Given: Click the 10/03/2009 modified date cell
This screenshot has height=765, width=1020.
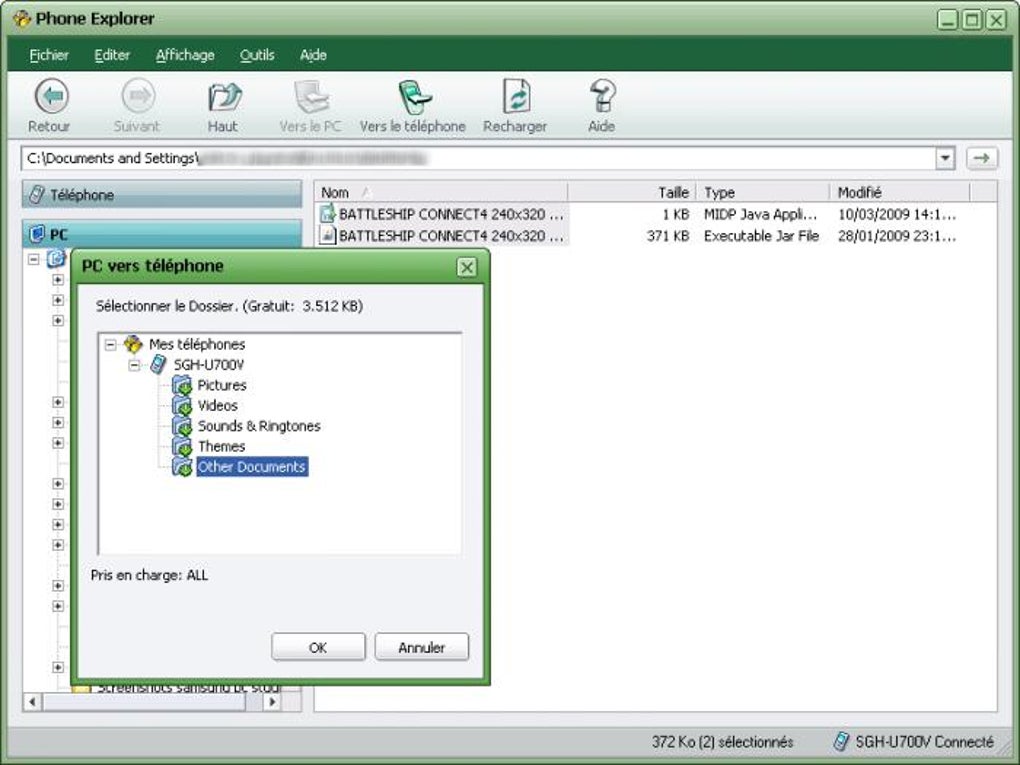Looking at the screenshot, I should pos(897,214).
